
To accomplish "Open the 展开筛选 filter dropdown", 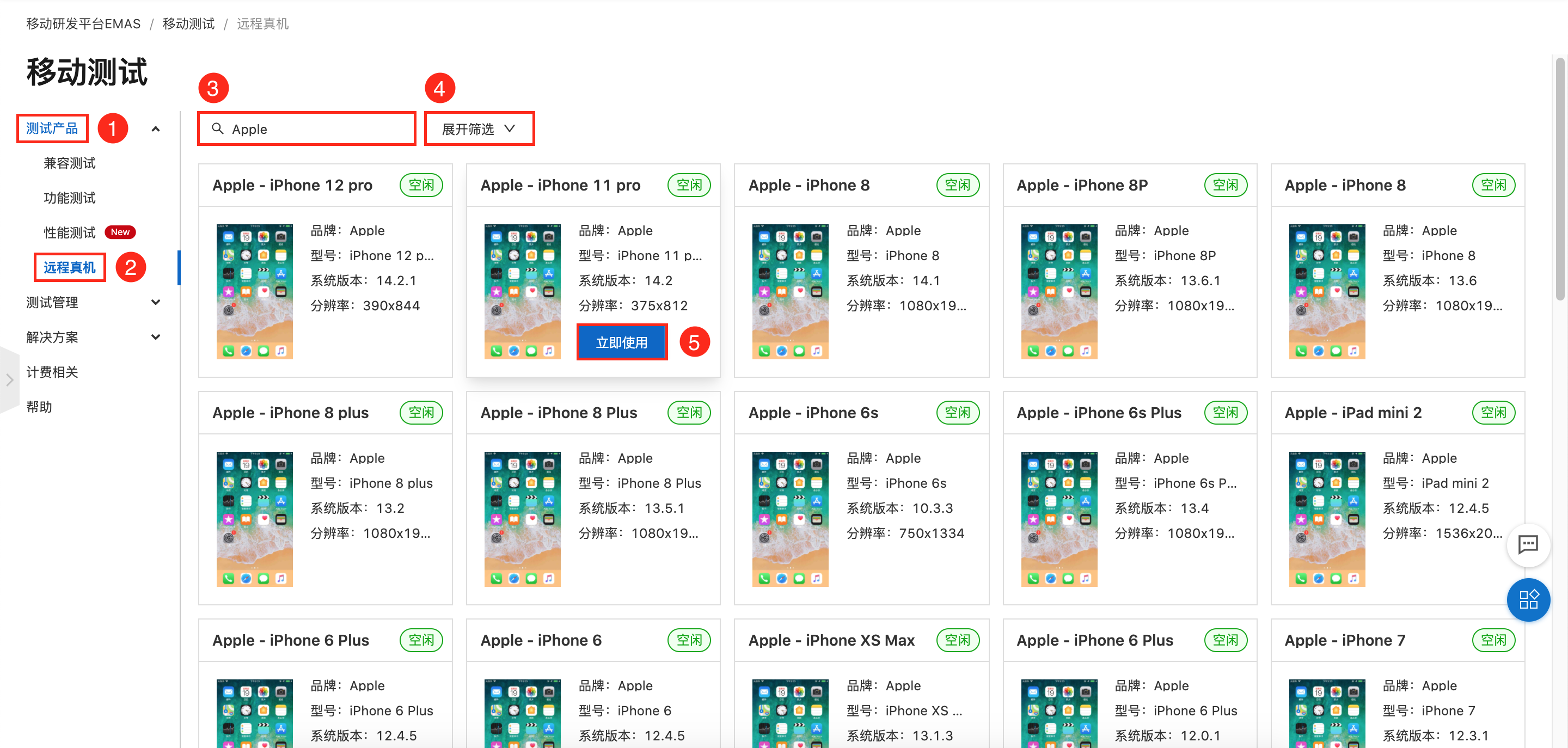I will pos(479,129).
